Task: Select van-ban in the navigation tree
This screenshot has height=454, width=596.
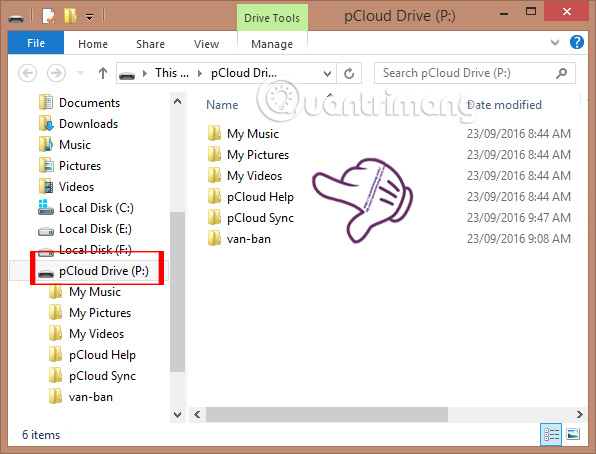Action: [x=91, y=397]
